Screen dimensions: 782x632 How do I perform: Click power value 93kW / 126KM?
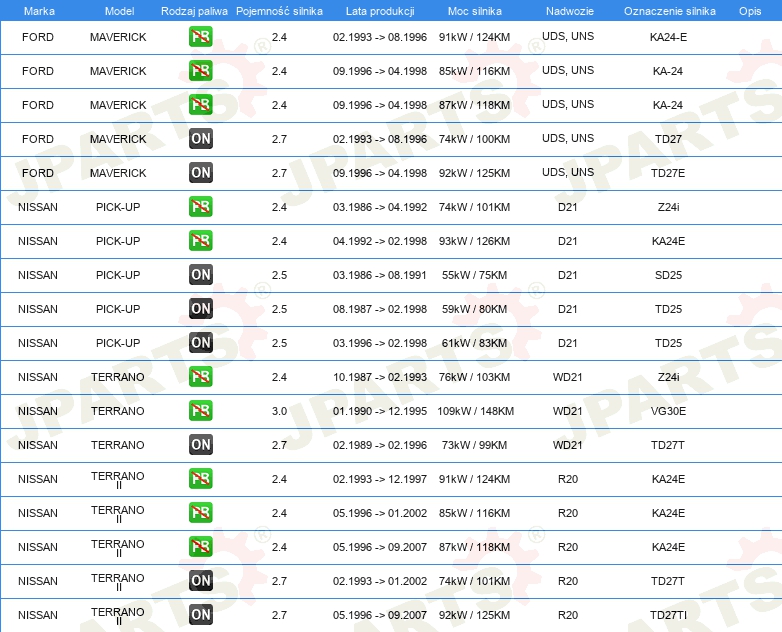pos(474,241)
